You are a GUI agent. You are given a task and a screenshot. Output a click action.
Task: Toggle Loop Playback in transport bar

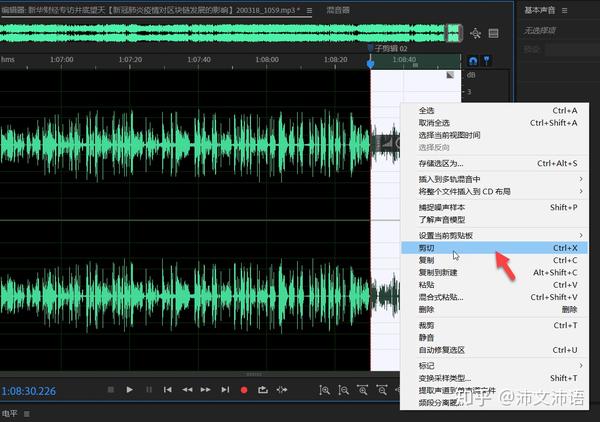point(263,389)
